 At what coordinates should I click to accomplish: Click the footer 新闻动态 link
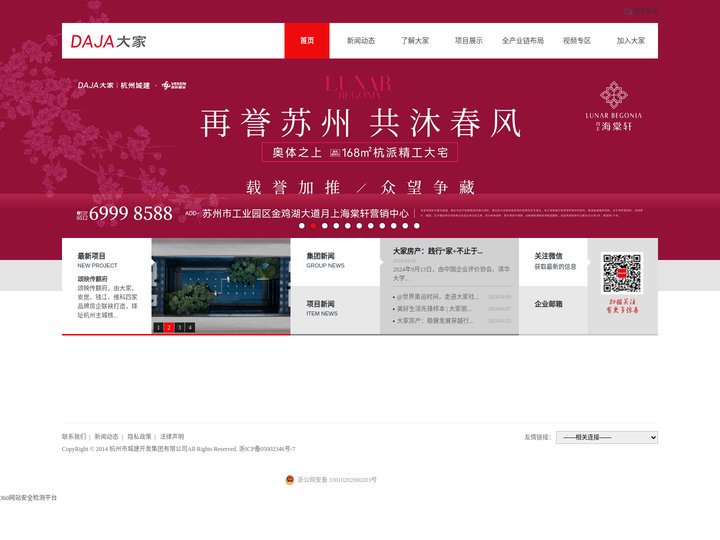106,437
